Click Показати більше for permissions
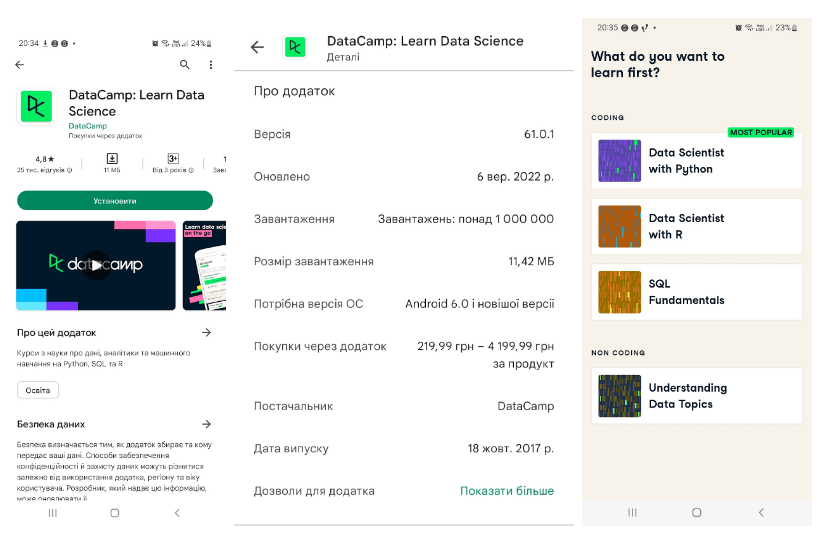This screenshot has width=824, height=537. (x=506, y=491)
